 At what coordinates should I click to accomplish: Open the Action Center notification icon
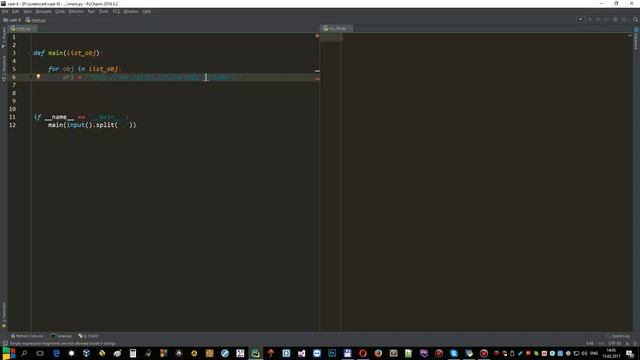[631, 353]
